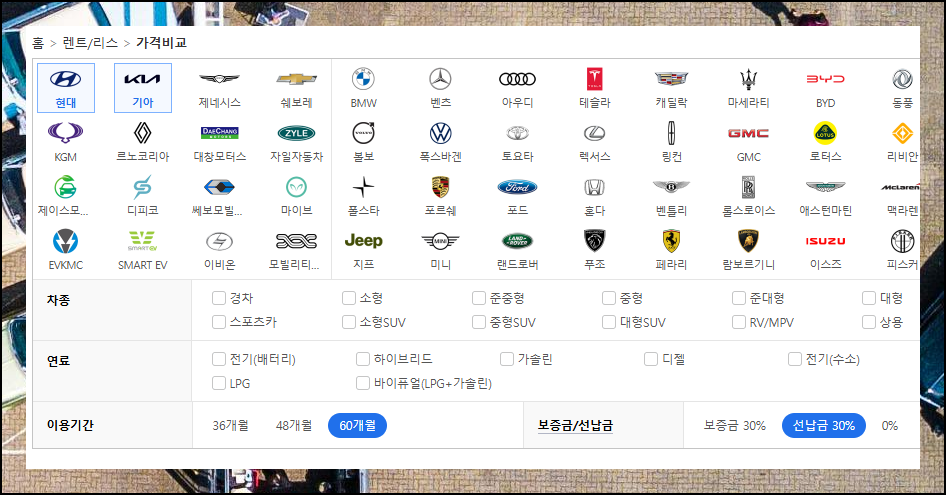Pick the Lotus (로터스) brand logo
This screenshot has width=946, height=495.
[825, 133]
